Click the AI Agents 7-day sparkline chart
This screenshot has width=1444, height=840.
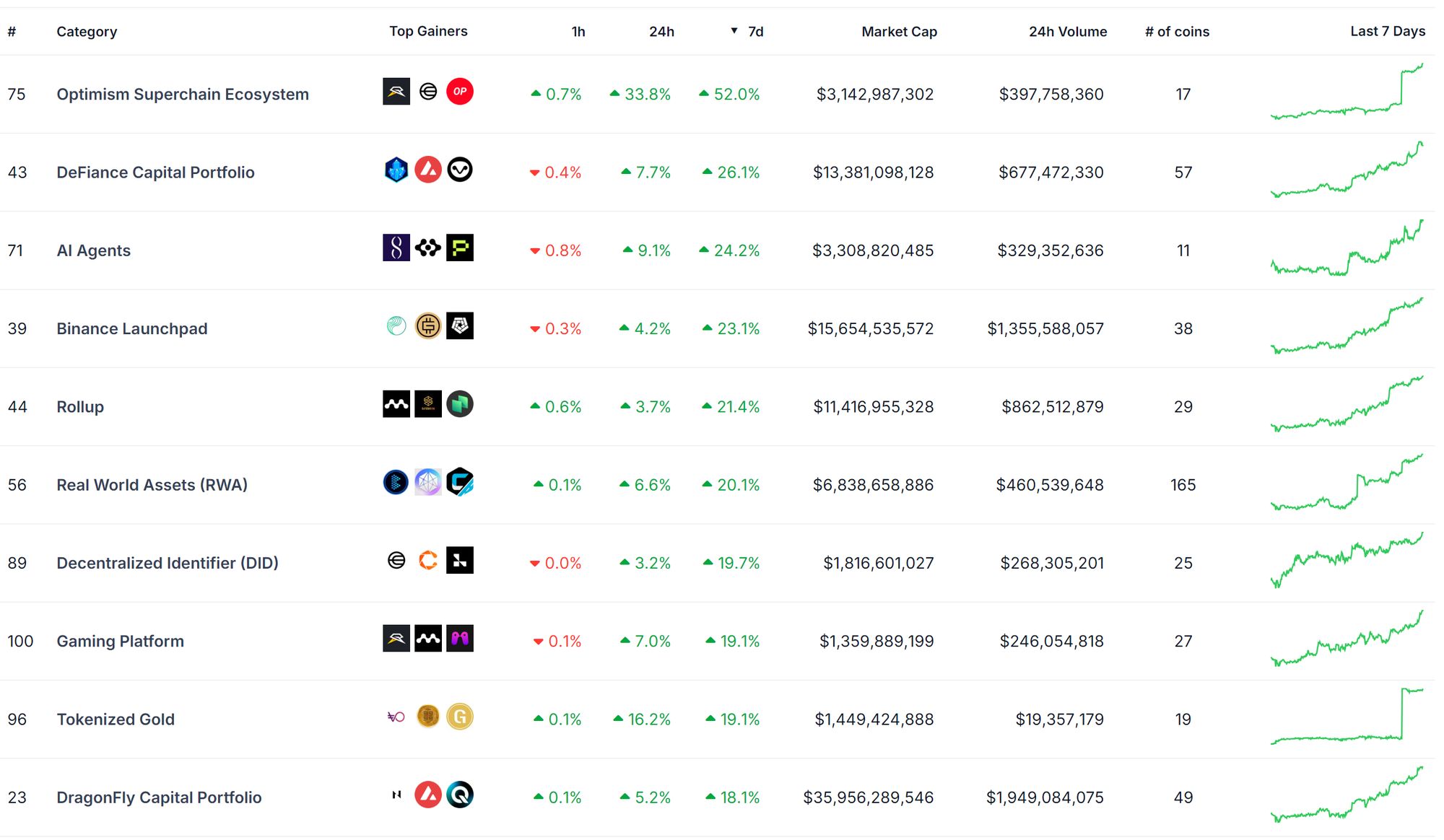click(x=1347, y=249)
